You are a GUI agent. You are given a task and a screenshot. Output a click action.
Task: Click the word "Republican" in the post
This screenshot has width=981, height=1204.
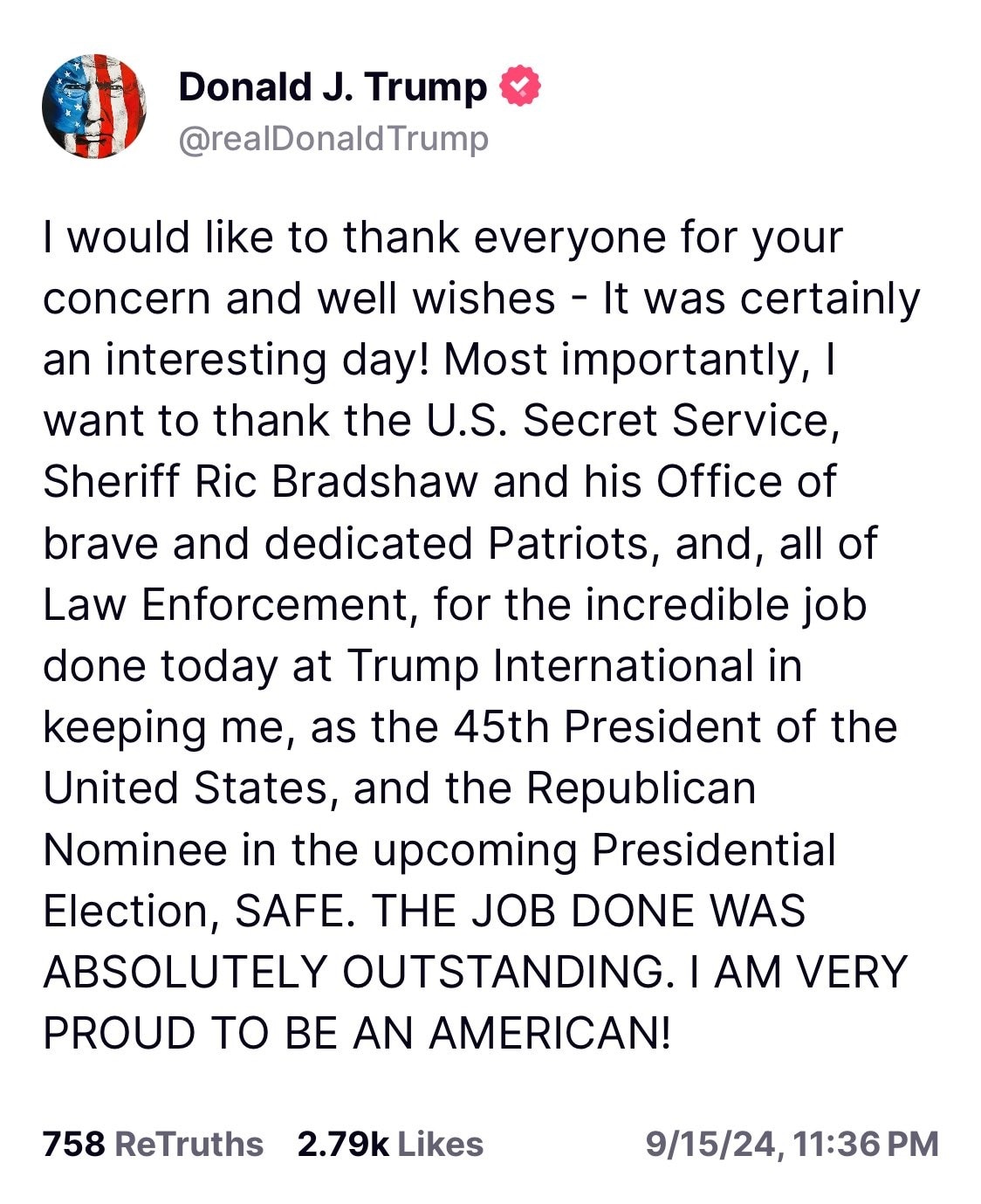[x=641, y=789]
